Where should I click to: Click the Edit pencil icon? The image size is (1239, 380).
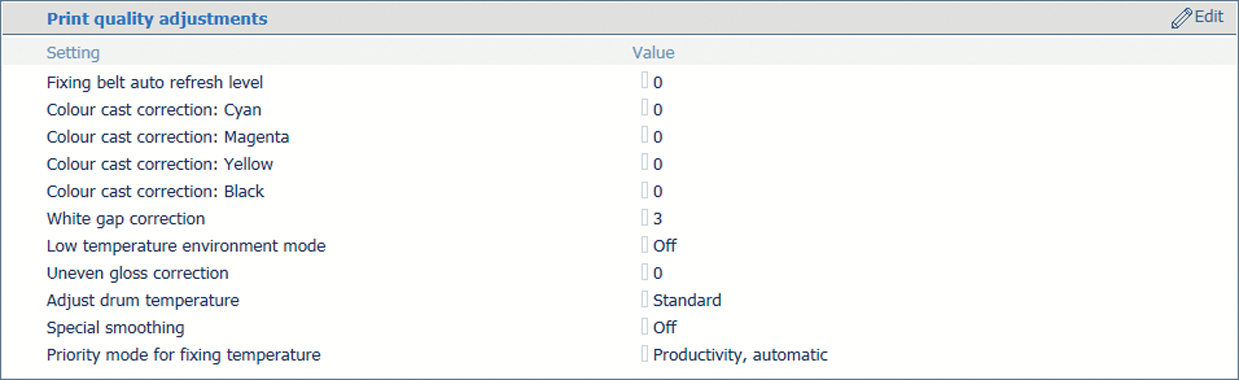[1181, 18]
